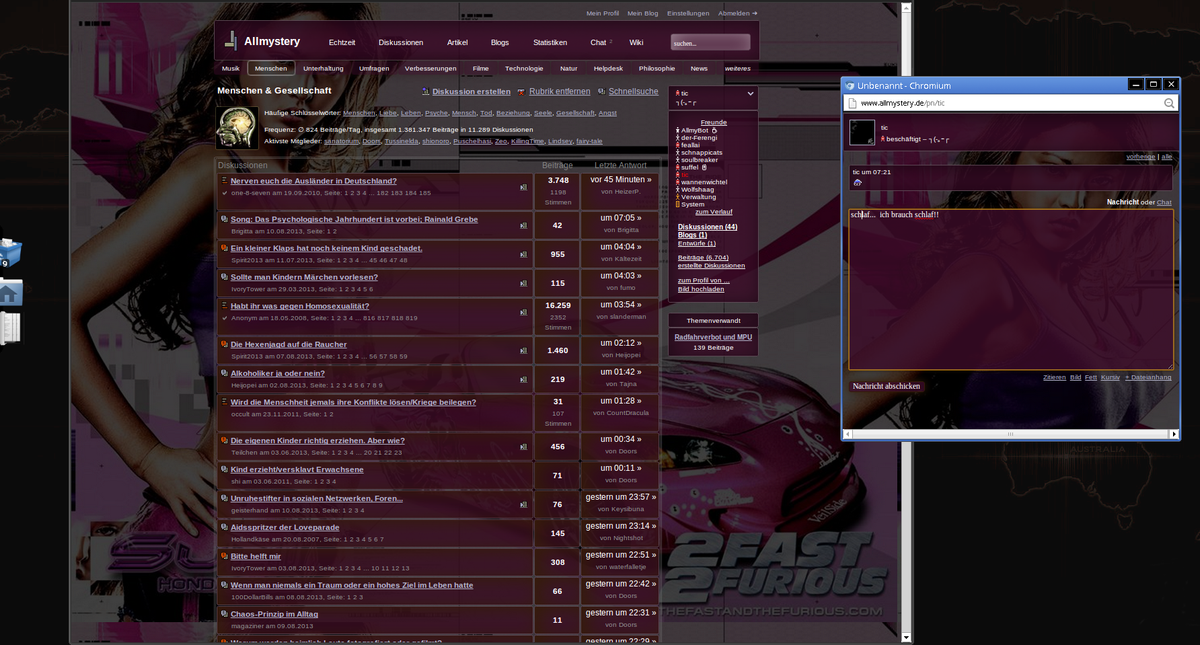This screenshot has height=645, width=1200.
Task: Expand the weiteres categories menu
Action: click(738, 68)
